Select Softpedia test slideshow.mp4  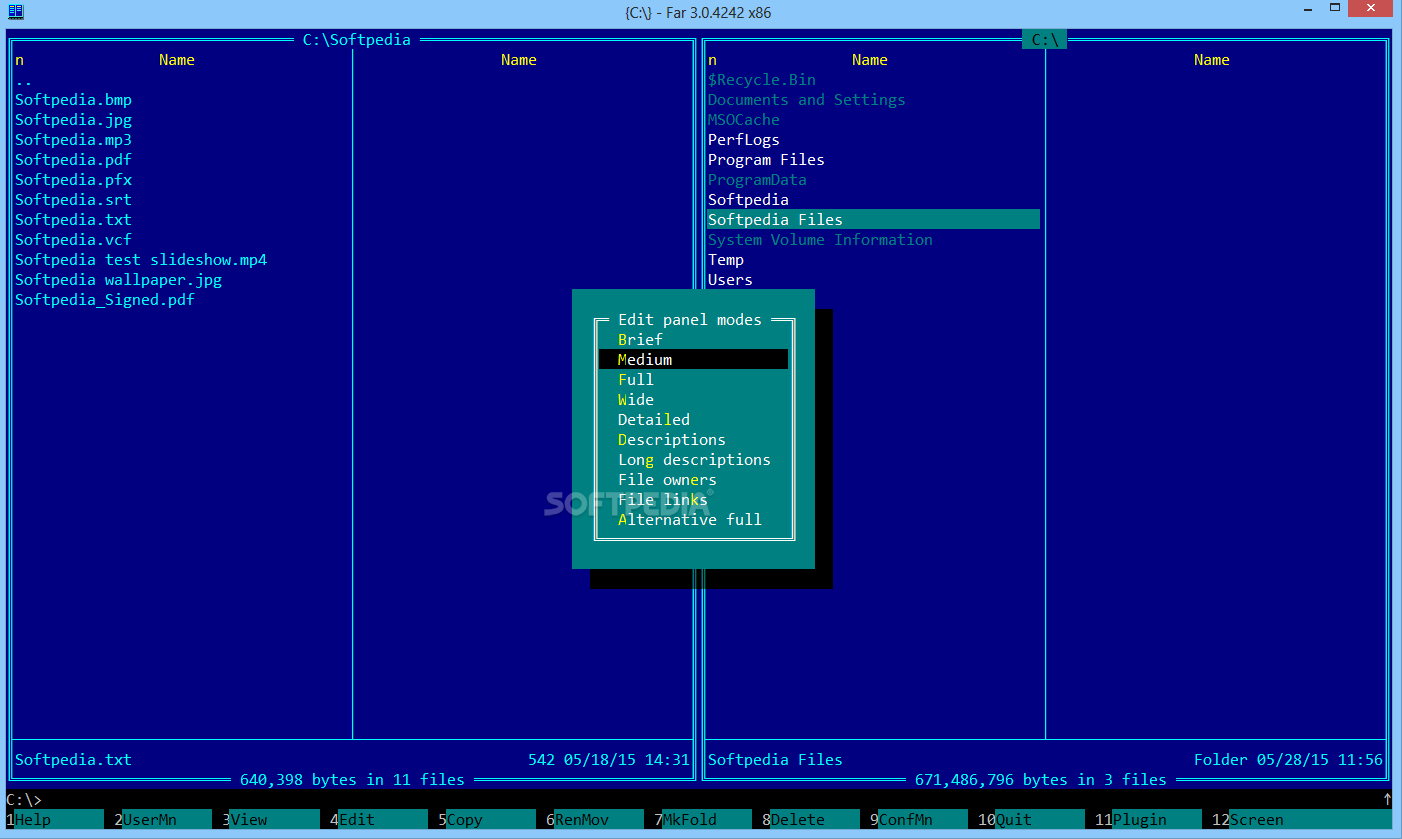tap(141, 260)
